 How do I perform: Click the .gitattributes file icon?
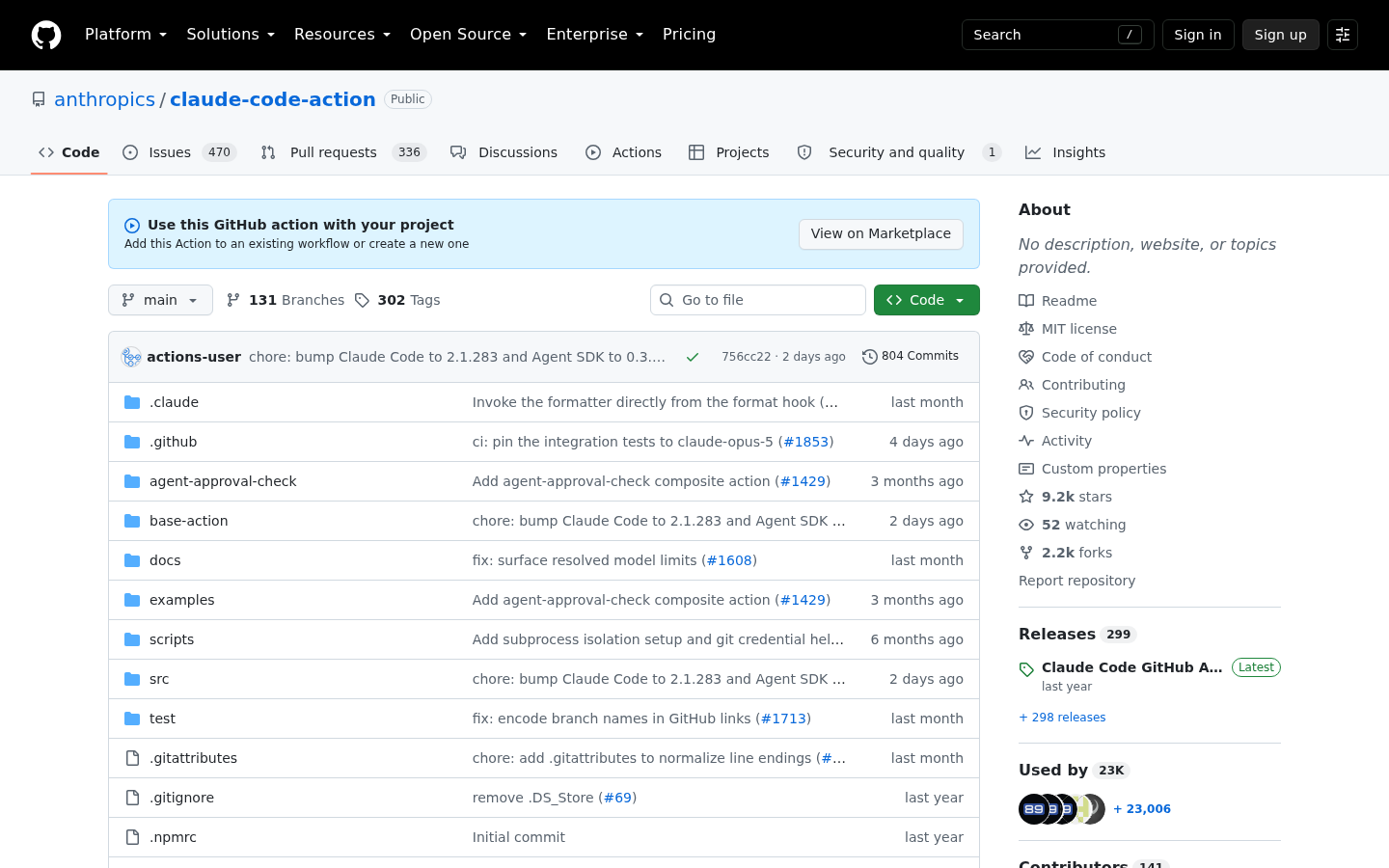pyautogui.click(x=132, y=758)
